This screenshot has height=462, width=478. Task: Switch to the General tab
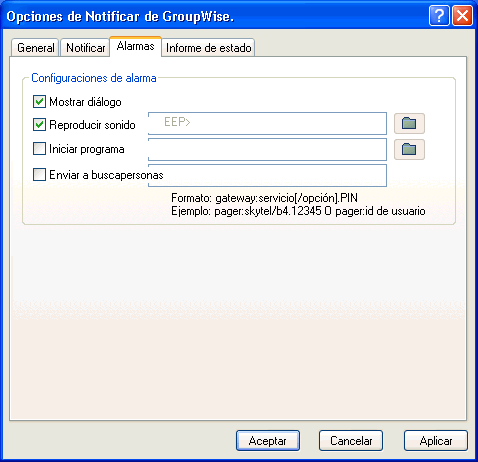click(35, 48)
